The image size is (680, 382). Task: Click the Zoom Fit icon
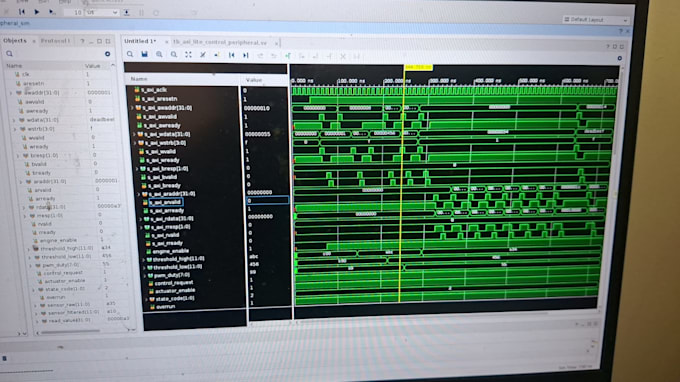point(188,55)
